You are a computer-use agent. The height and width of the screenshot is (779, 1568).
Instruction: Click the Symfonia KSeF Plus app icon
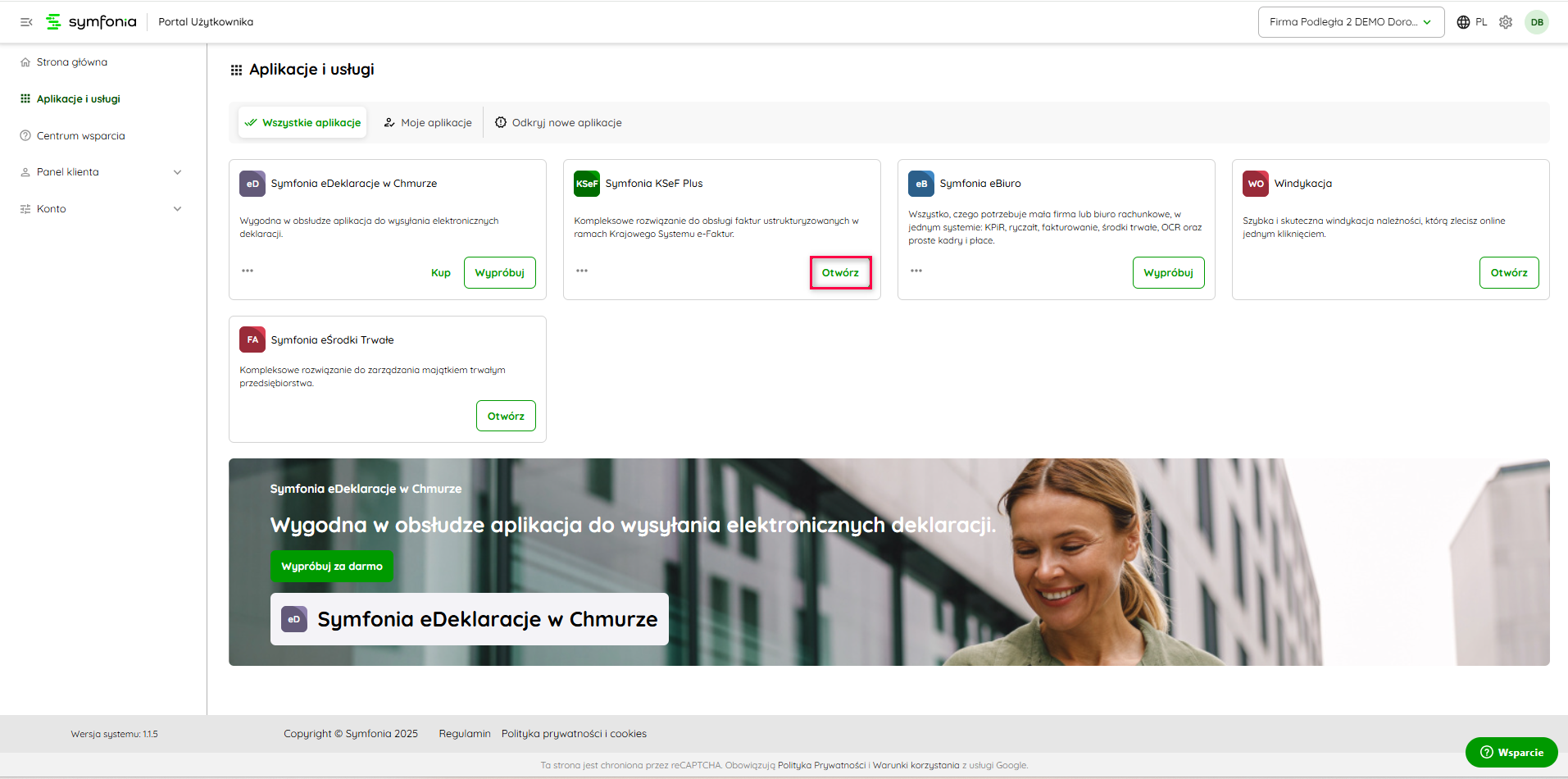586,184
